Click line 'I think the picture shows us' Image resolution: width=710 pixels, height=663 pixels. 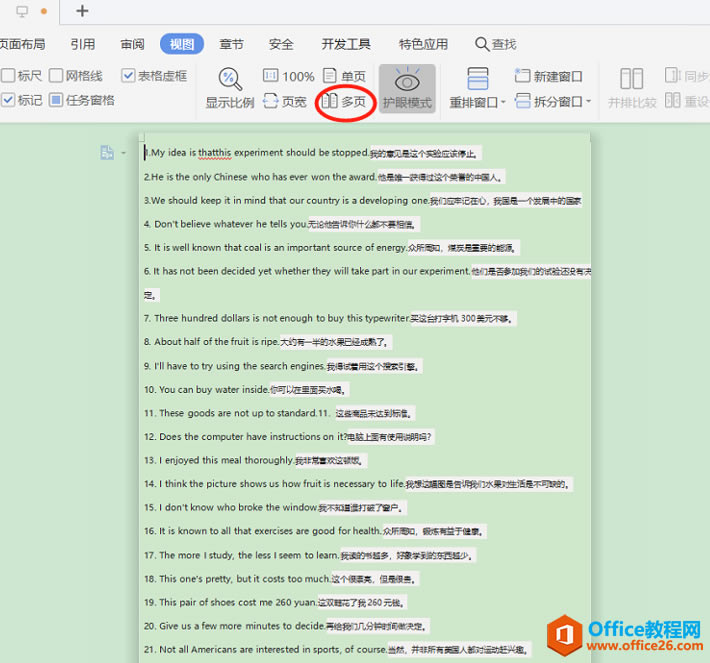[358, 484]
